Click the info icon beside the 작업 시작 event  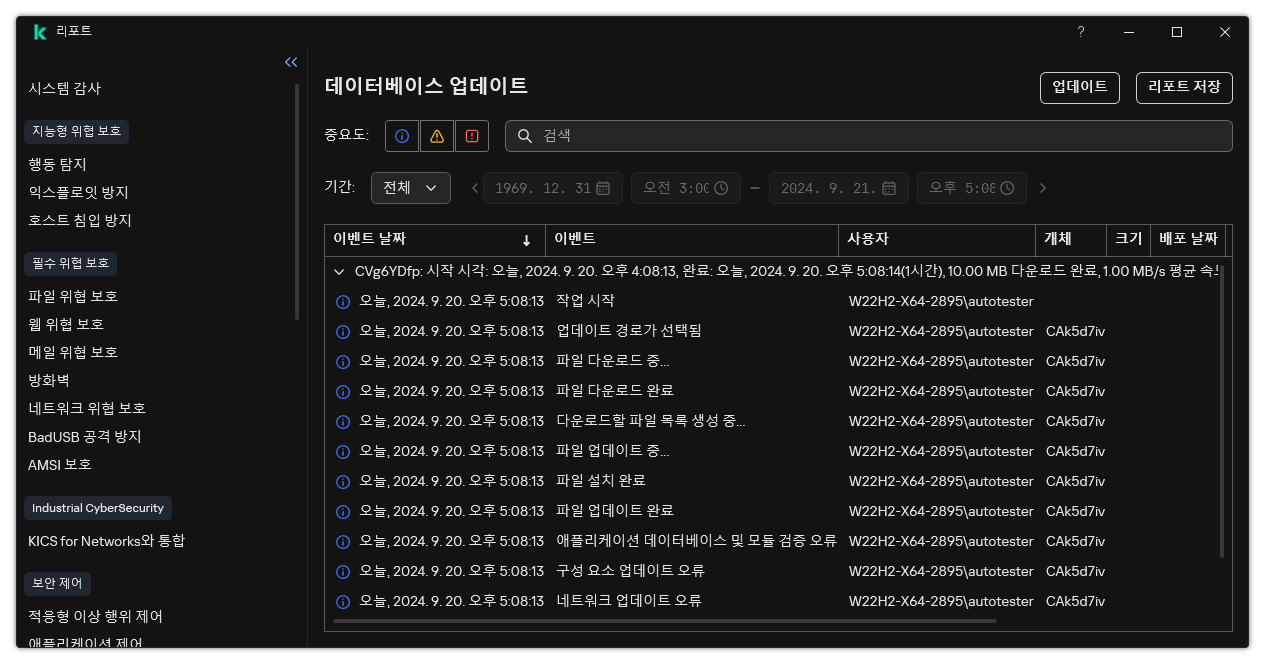pyautogui.click(x=343, y=301)
